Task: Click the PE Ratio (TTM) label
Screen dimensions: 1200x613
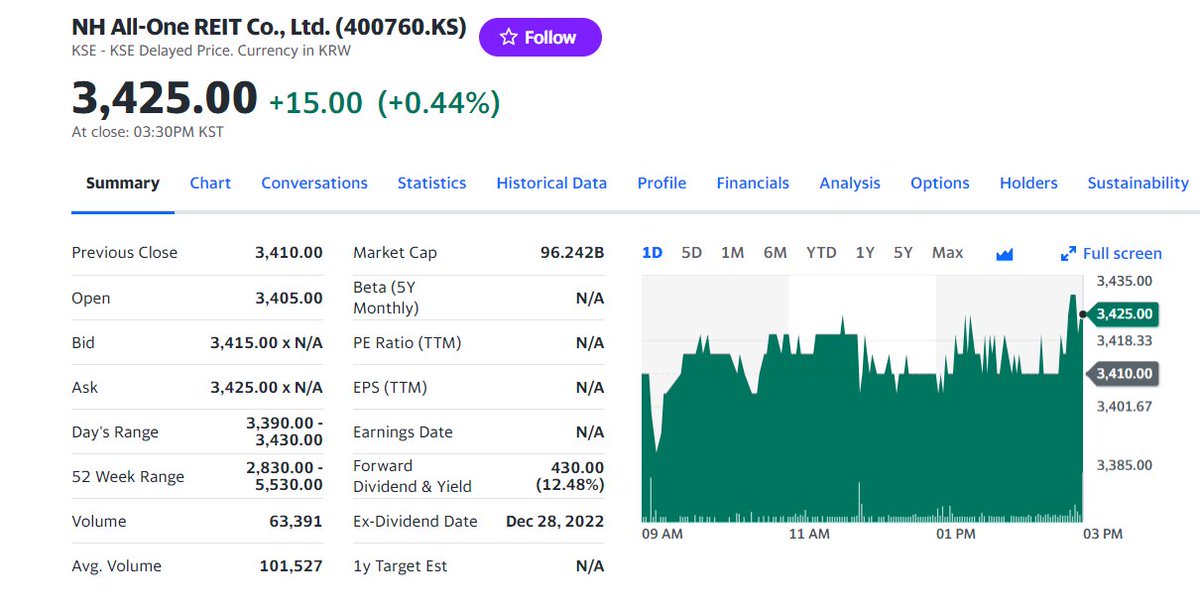Action: [407, 342]
